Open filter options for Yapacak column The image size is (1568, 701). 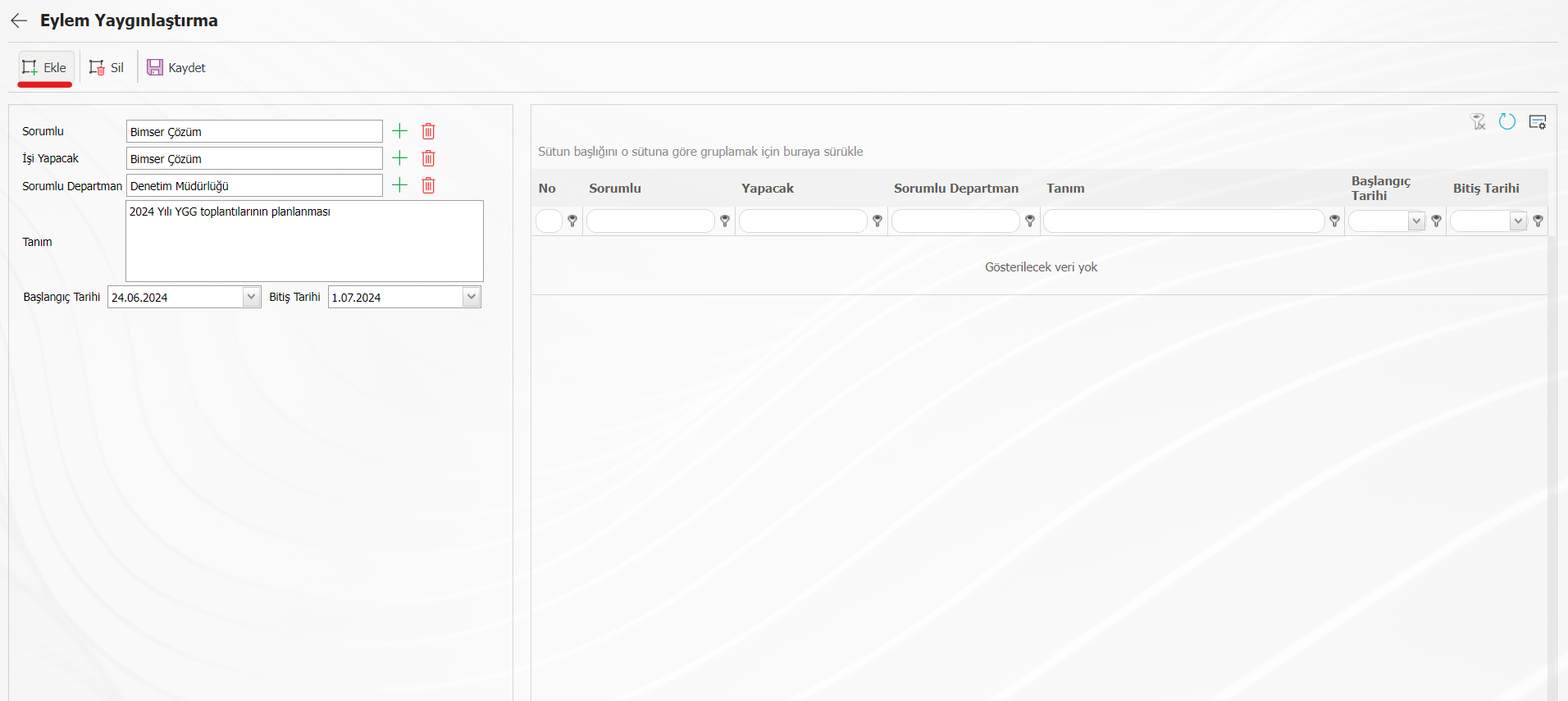click(877, 221)
